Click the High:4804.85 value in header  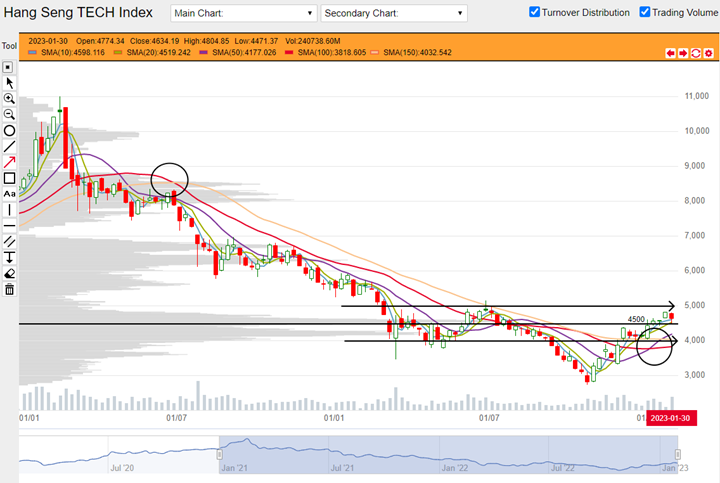point(206,41)
